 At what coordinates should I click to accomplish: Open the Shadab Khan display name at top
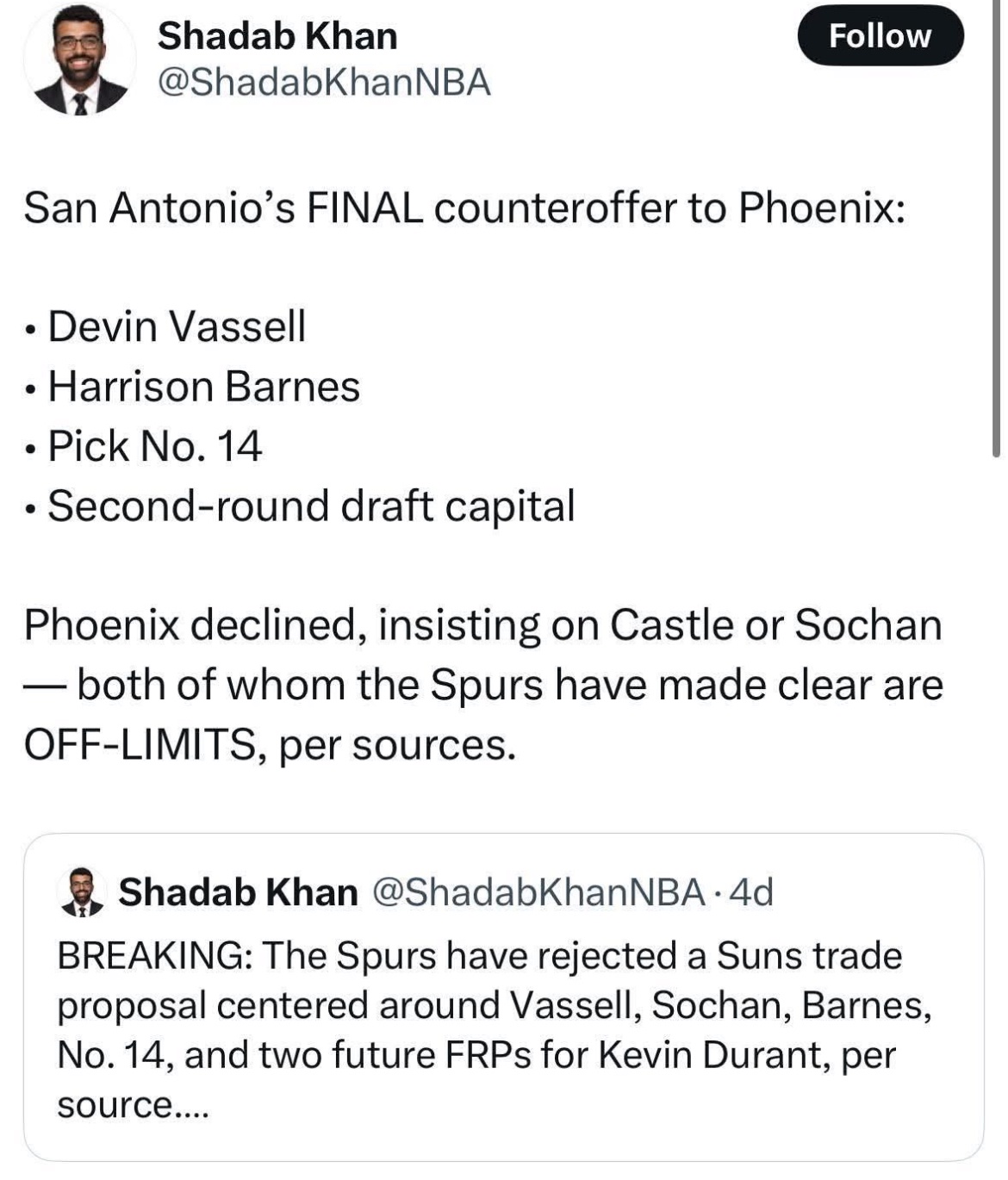tap(277, 36)
